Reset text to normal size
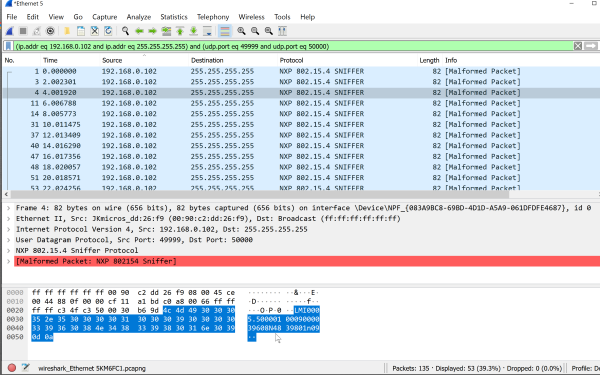The image size is (600, 375). coord(269,31)
